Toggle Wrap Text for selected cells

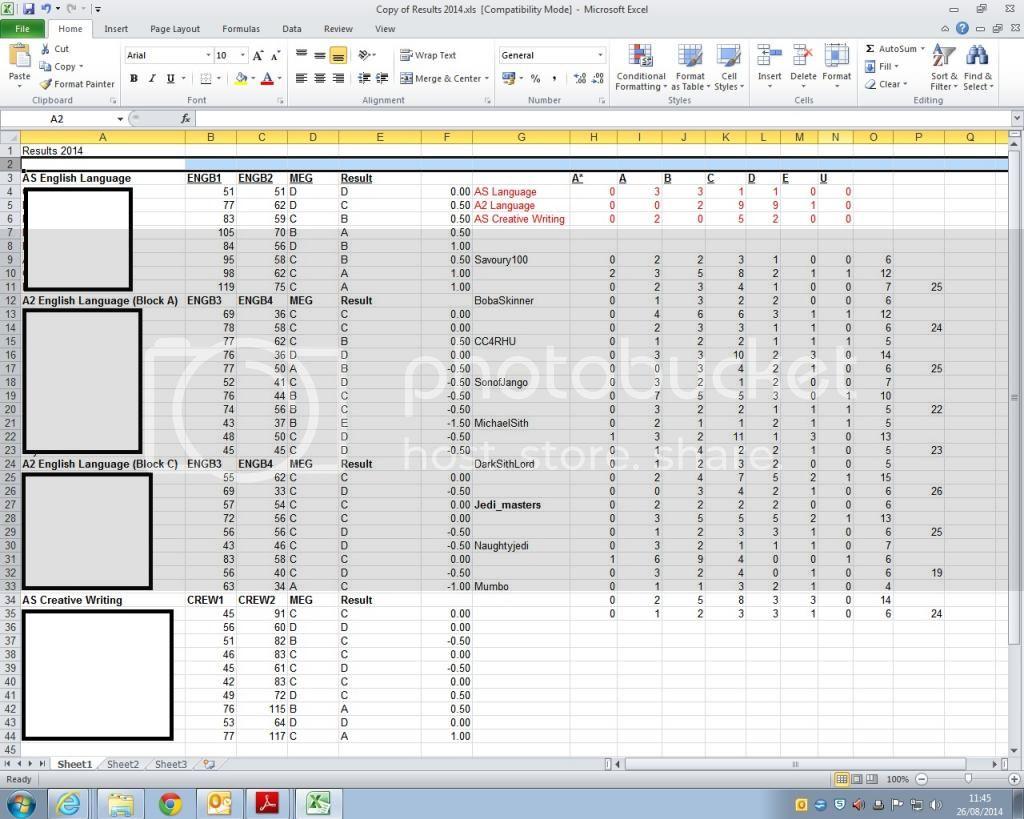424,54
